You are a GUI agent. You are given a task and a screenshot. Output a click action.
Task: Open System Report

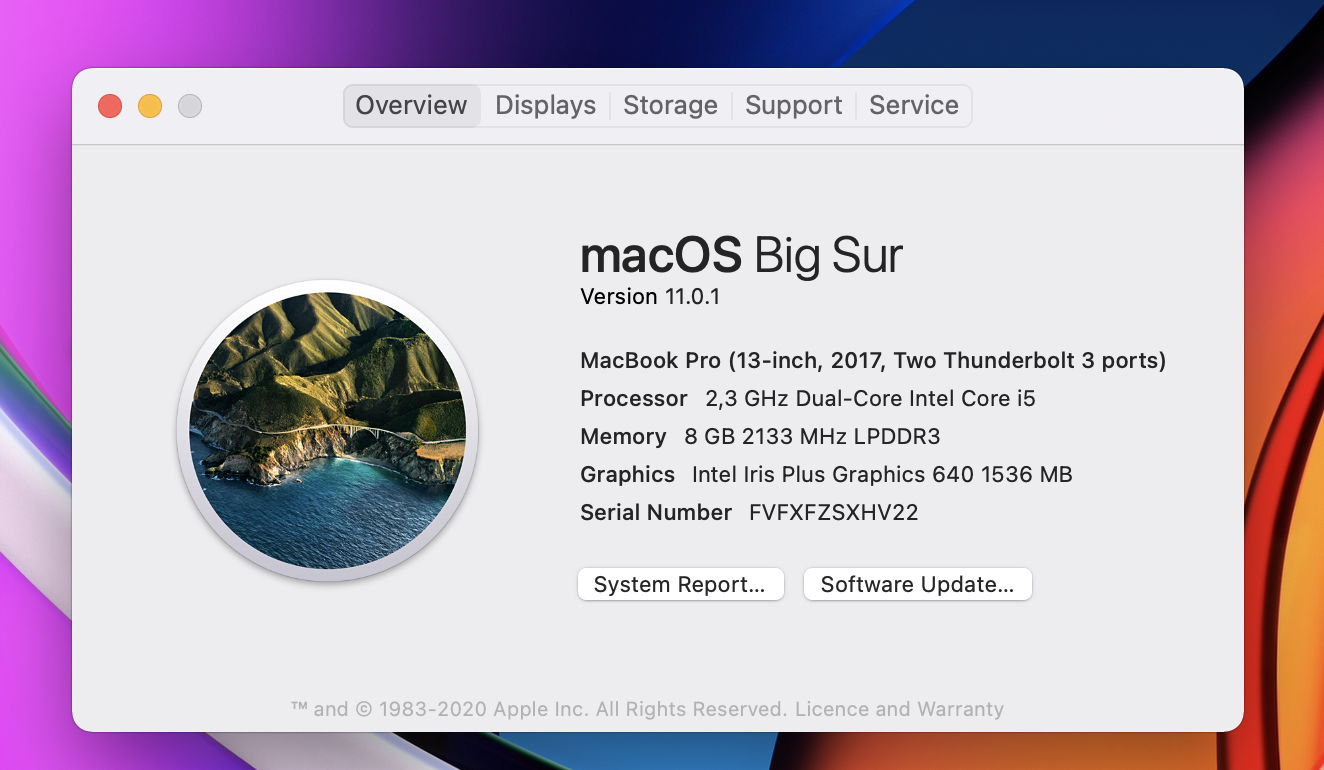click(680, 584)
